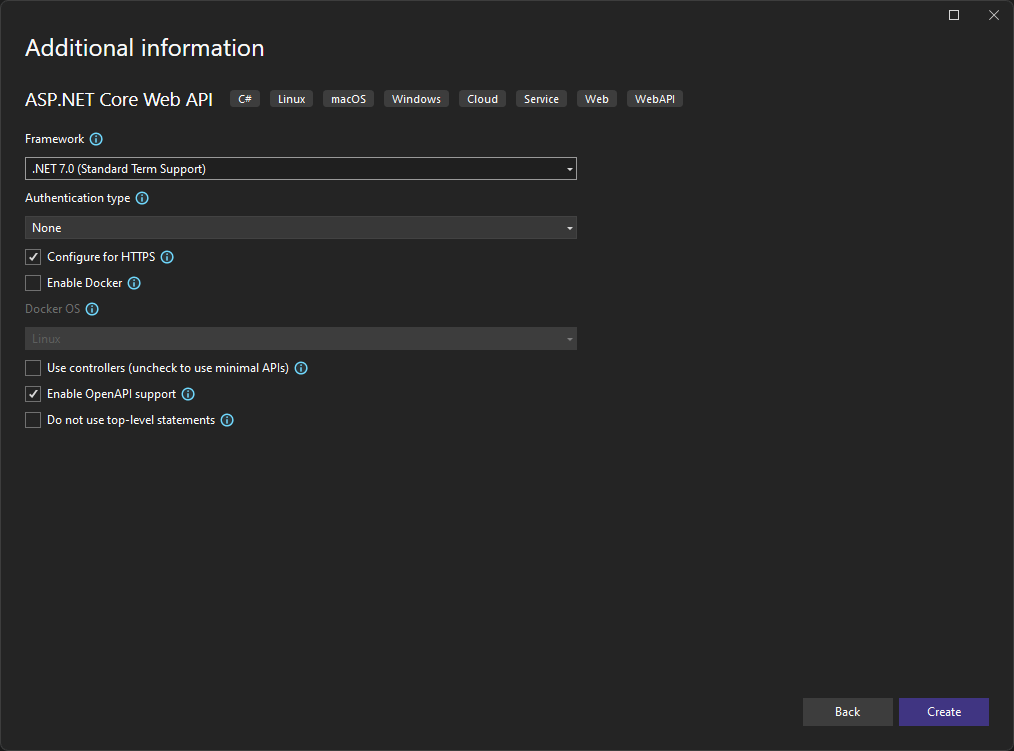1014x751 pixels.
Task: Check Do not use top-level statements
Action: (x=32, y=420)
